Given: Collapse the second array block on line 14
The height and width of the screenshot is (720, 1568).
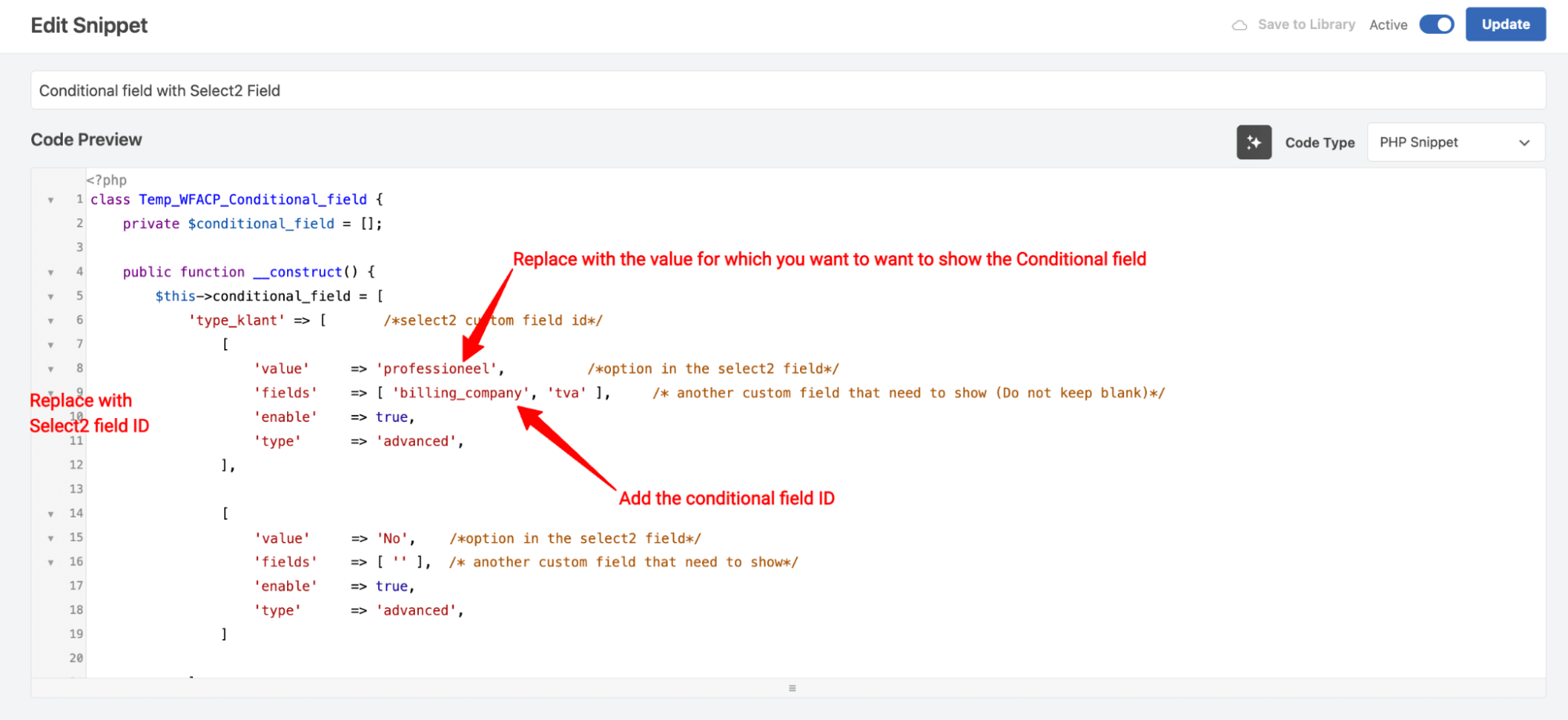Looking at the screenshot, I should coord(50,513).
